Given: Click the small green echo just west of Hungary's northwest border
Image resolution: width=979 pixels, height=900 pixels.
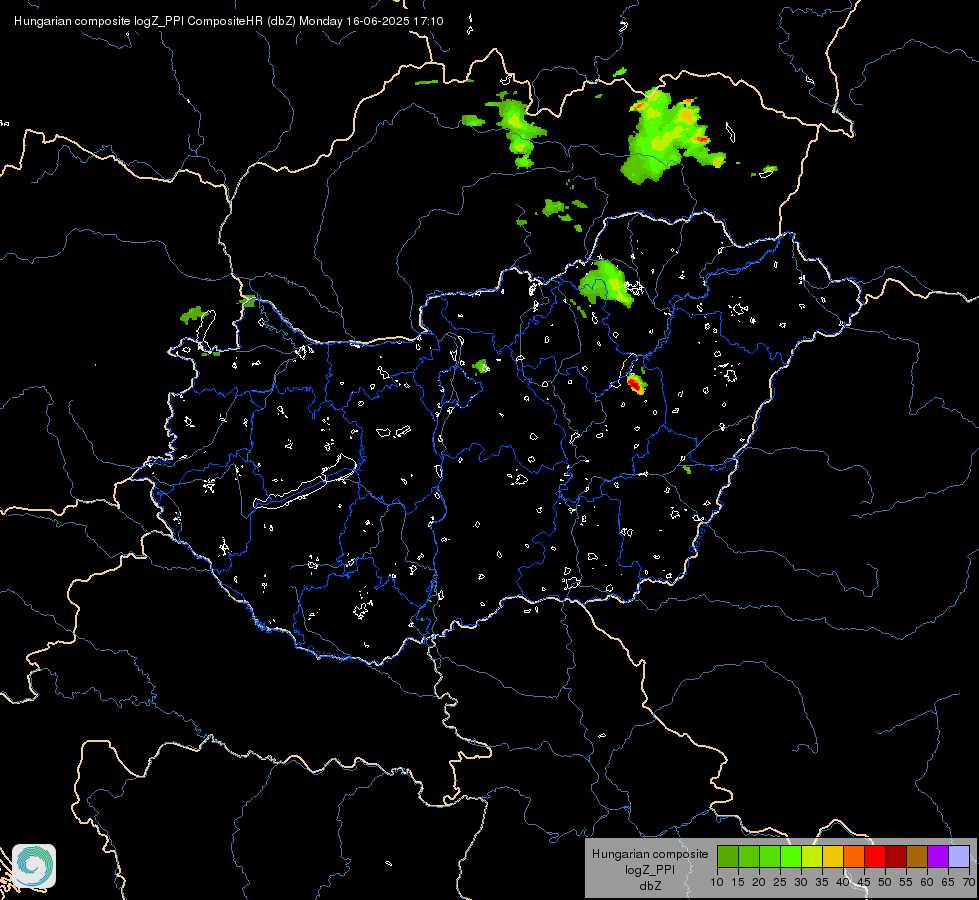Looking at the screenshot, I should [x=194, y=315].
